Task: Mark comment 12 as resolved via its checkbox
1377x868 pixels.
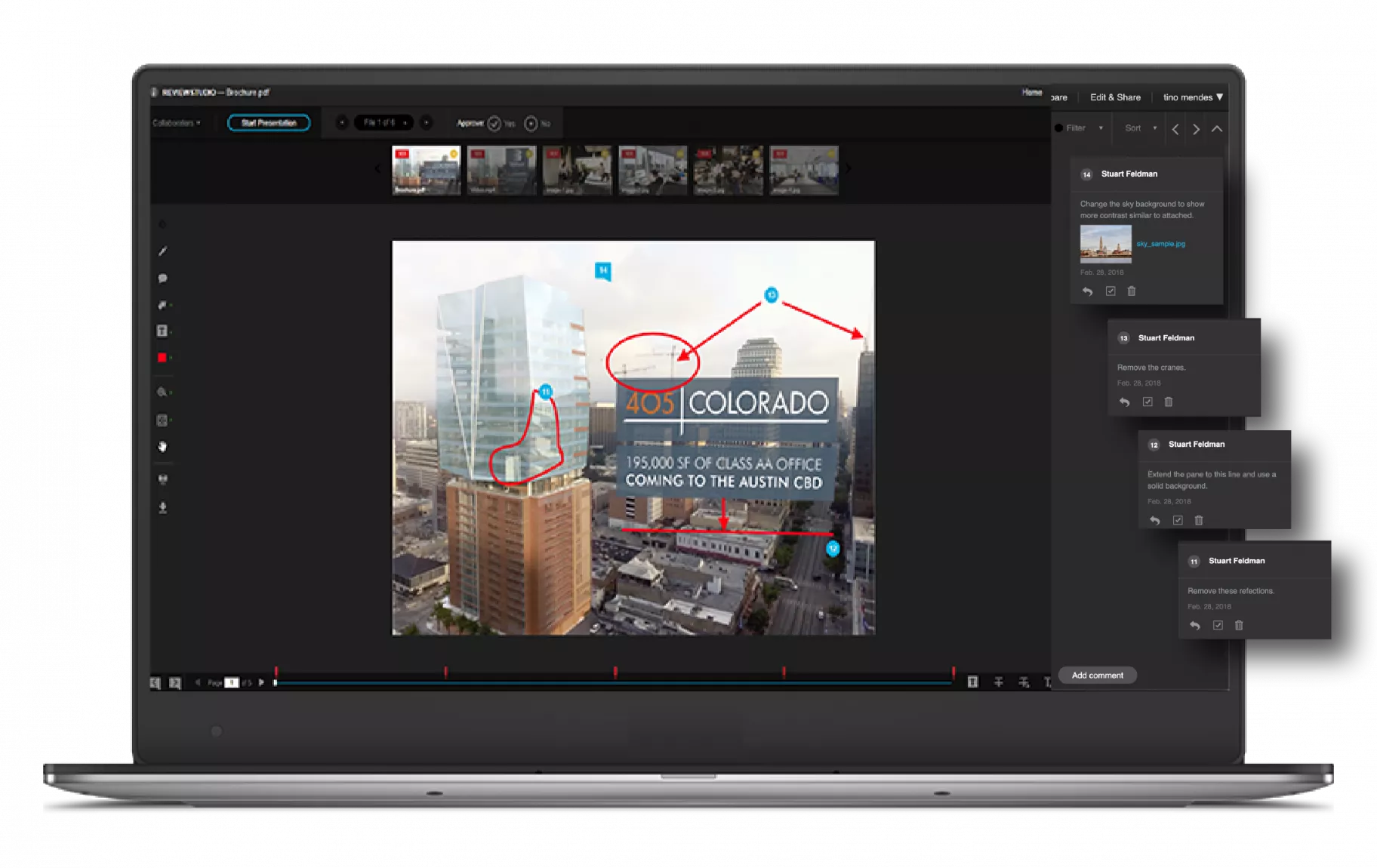Action: coord(1178,520)
